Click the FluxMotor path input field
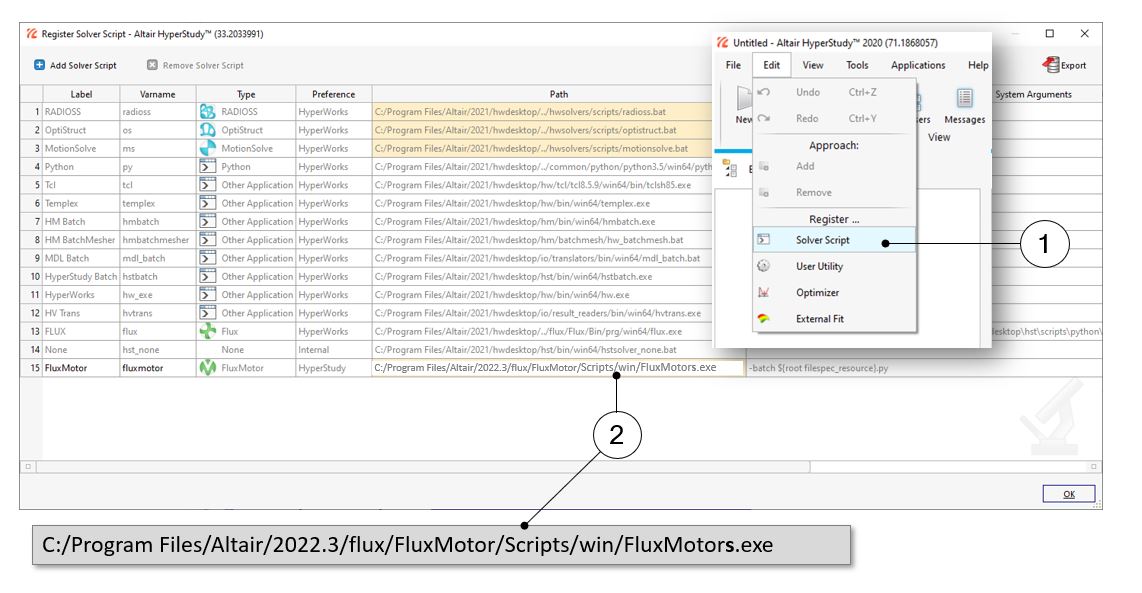 [557, 368]
